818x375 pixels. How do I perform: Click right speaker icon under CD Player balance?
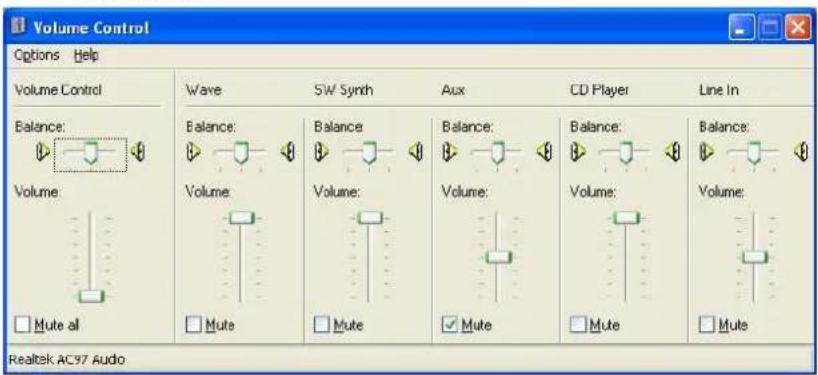click(x=672, y=151)
